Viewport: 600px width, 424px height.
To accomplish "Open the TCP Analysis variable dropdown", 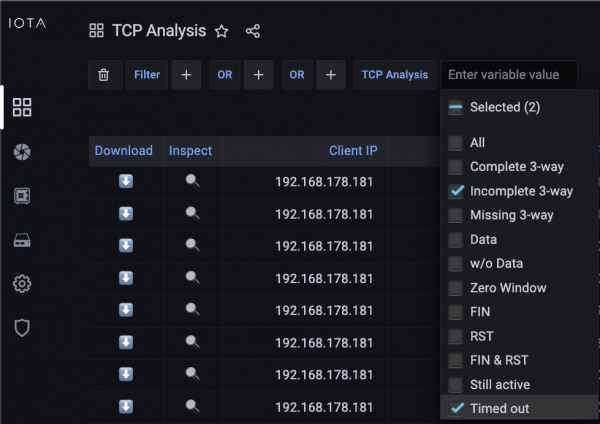I will [394, 75].
